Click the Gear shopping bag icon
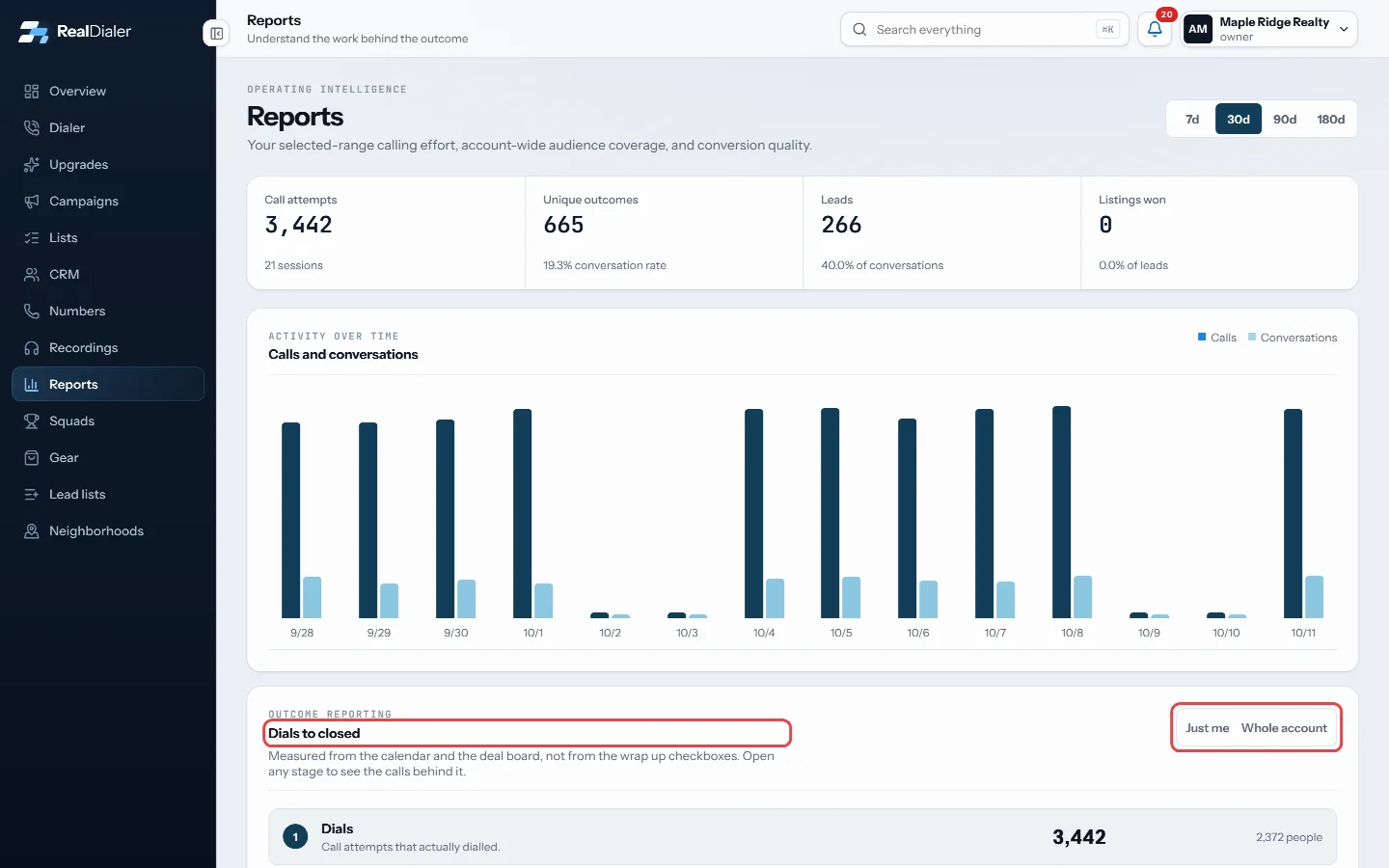Viewport: 1389px width, 868px height. click(32, 458)
